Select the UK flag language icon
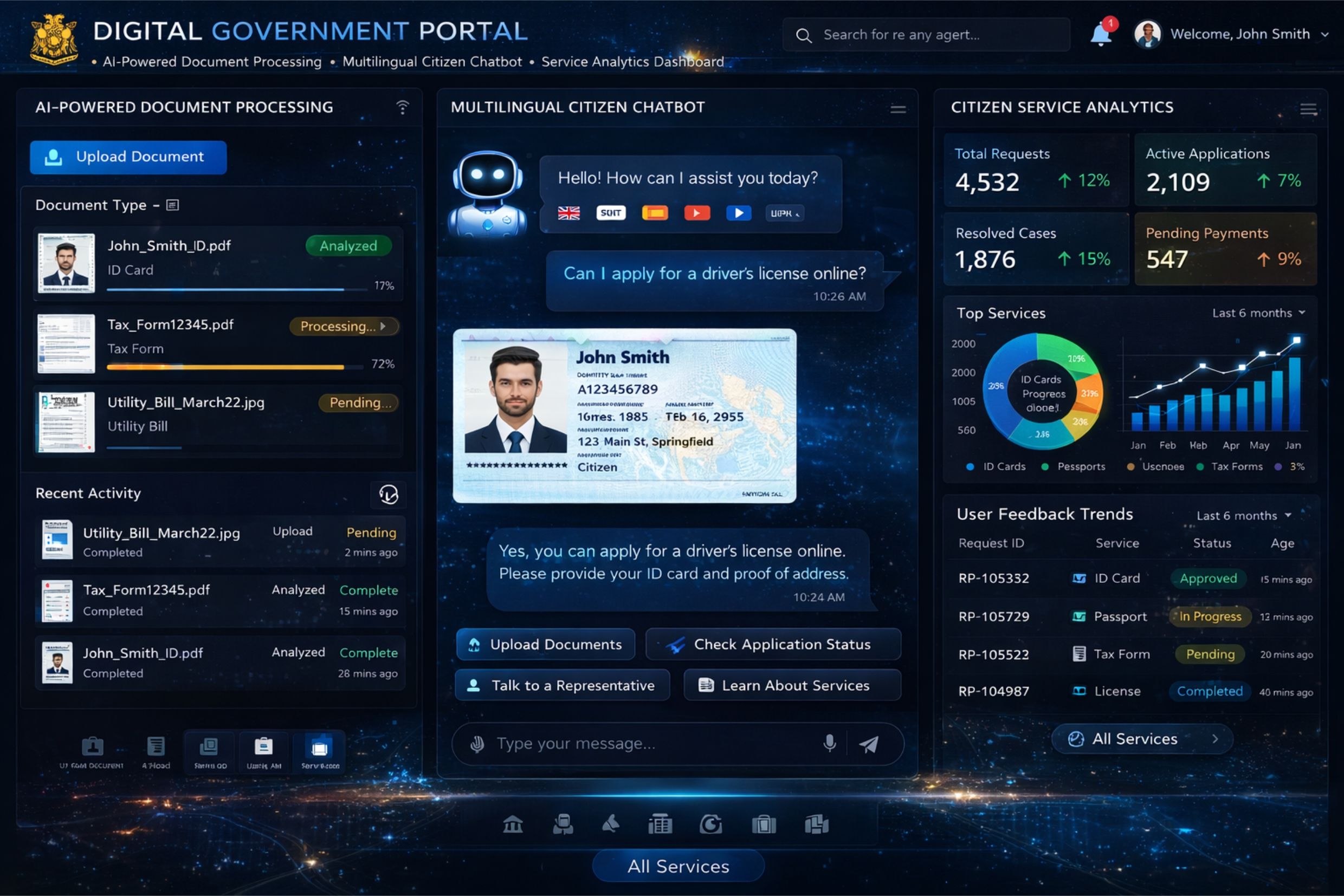The height and width of the screenshot is (896, 1344). click(568, 213)
